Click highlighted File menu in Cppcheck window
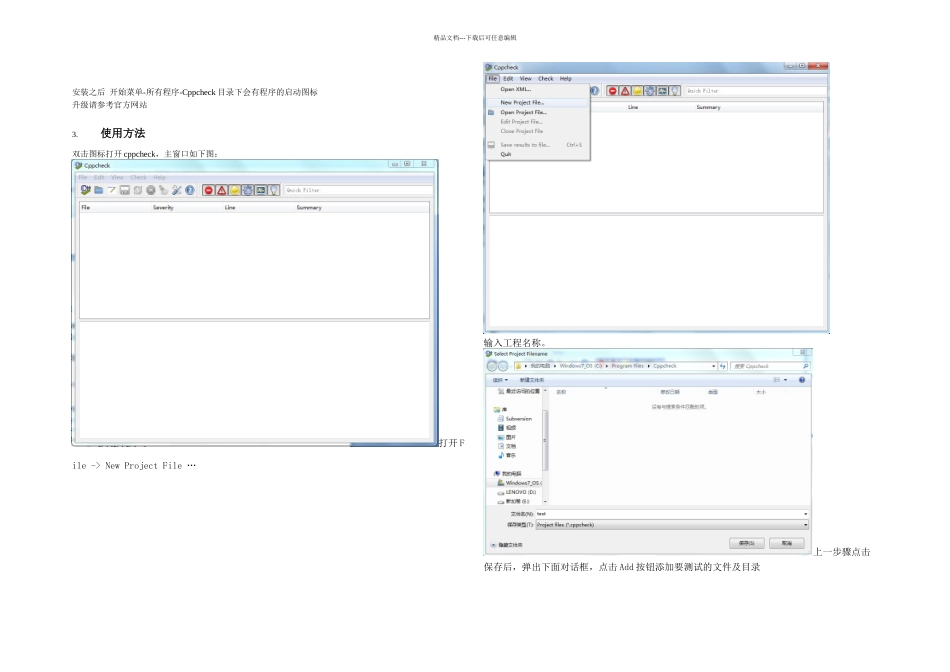The width and height of the screenshot is (950, 672). pyautogui.click(x=493, y=79)
